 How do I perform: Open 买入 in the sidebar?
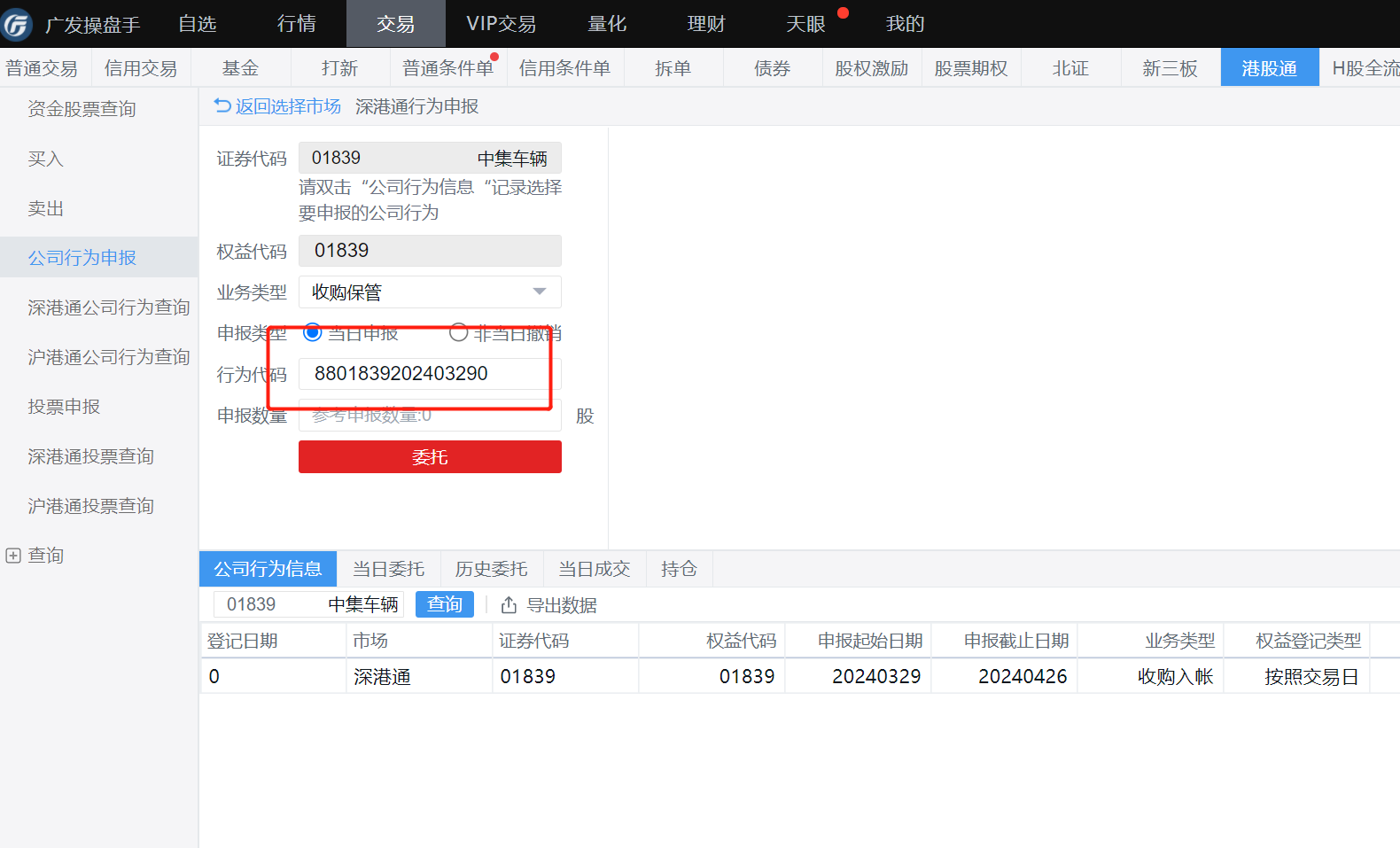[45, 159]
